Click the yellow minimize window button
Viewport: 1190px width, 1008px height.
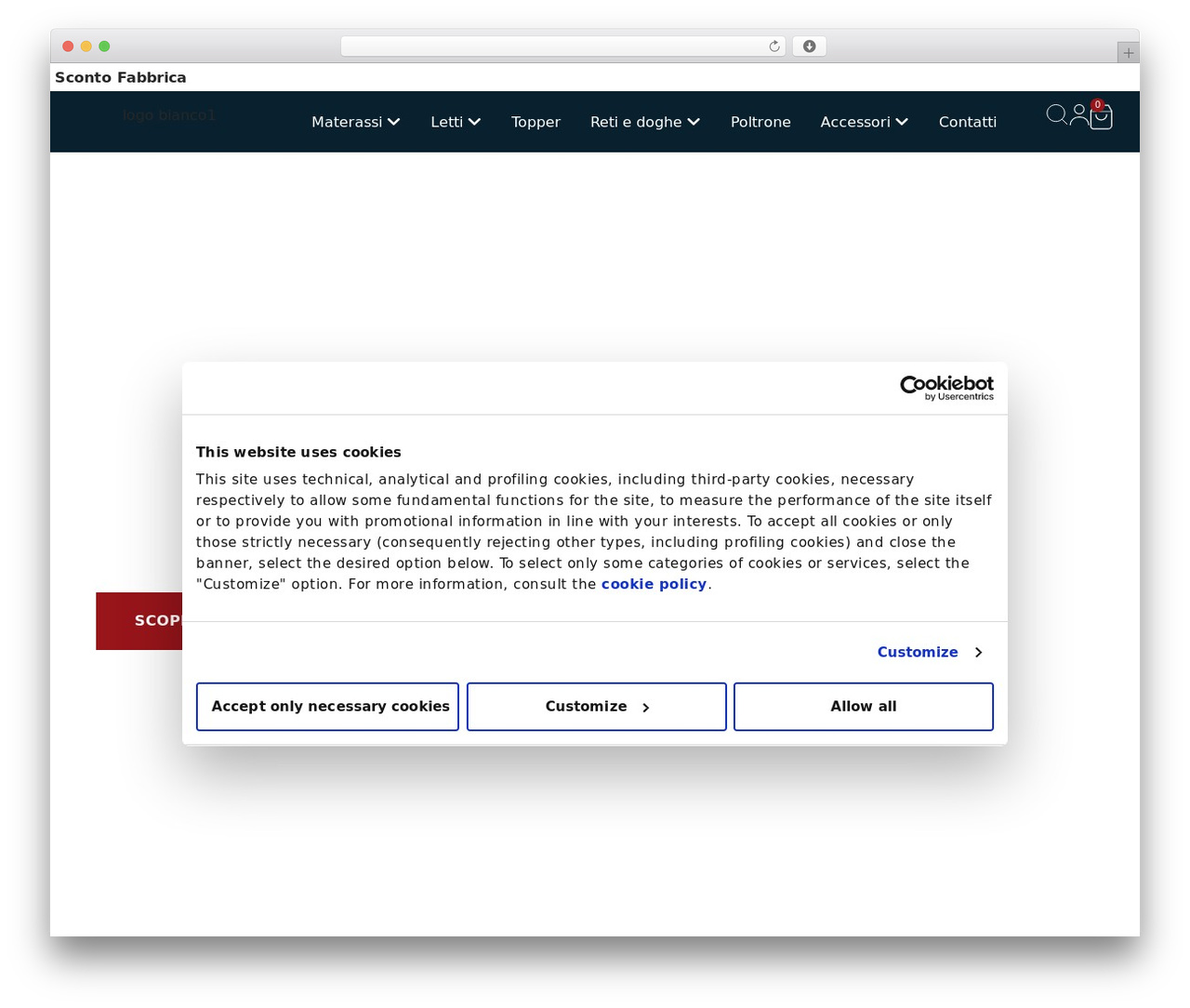pyautogui.click(x=86, y=46)
